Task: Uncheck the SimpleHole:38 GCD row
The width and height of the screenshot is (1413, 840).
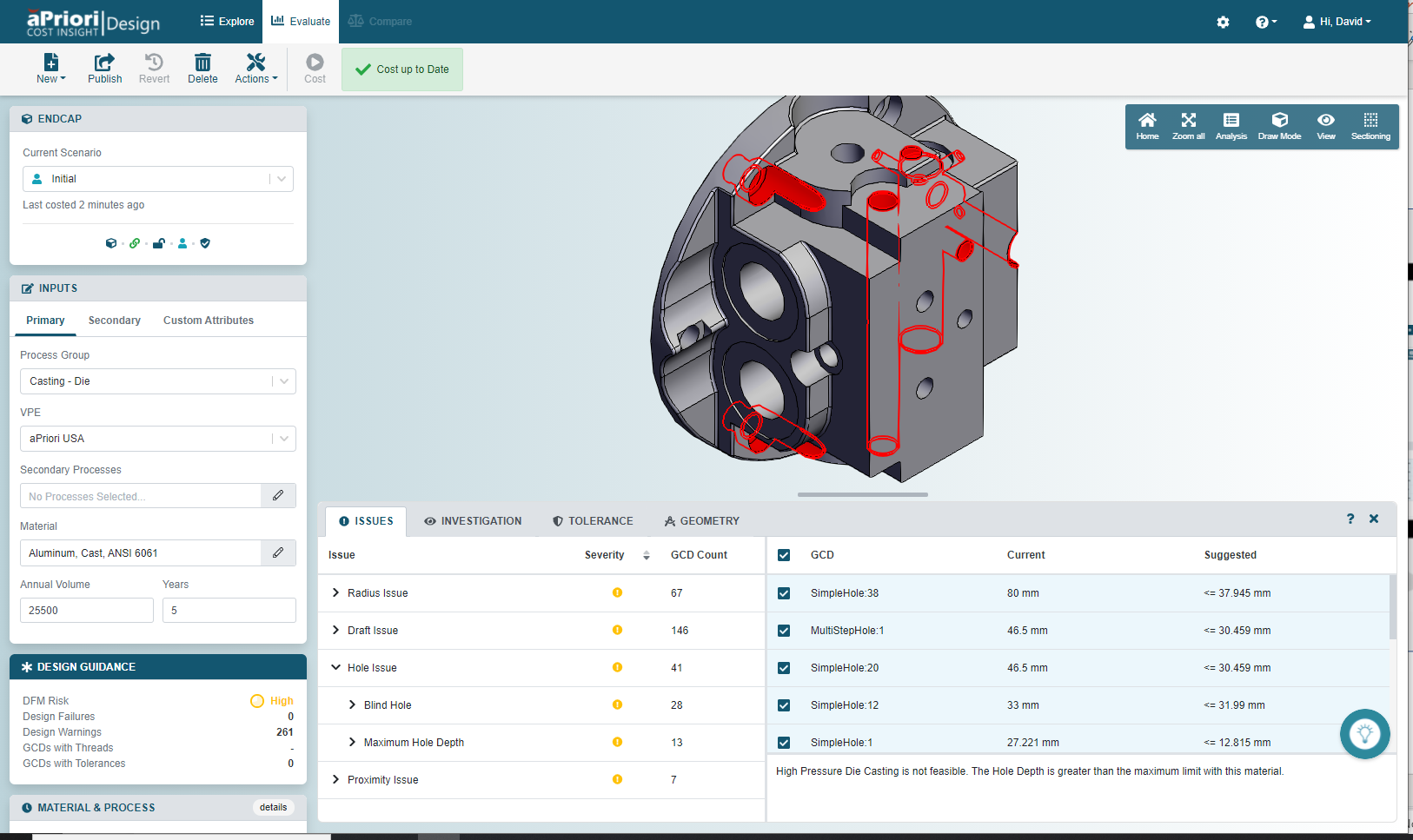Action: [784, 593]
